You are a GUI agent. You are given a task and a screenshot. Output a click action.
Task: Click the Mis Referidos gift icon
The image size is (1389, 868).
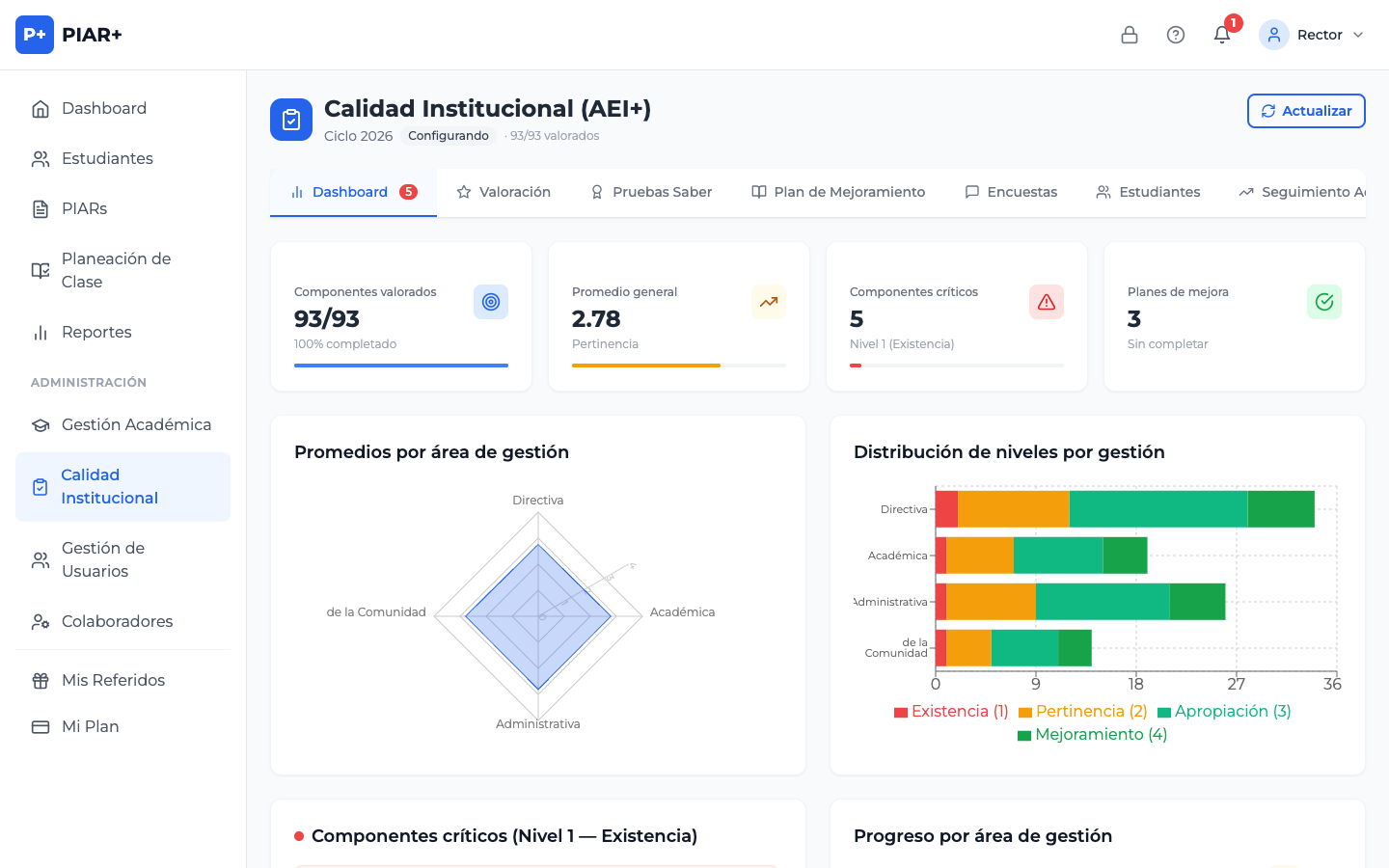(41, 680)
